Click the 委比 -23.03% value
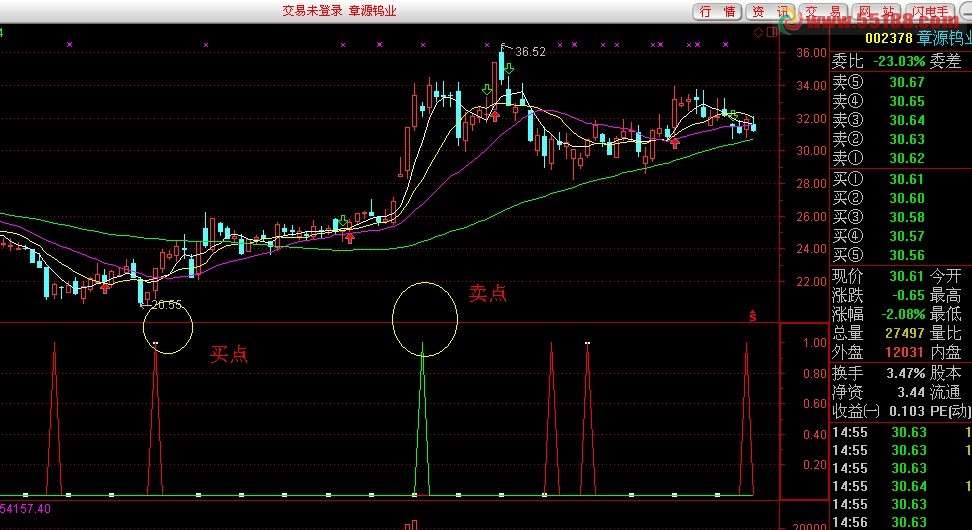The width and height of the screenshot is (972, 530). pyautogui.click(x=899, y=61)
